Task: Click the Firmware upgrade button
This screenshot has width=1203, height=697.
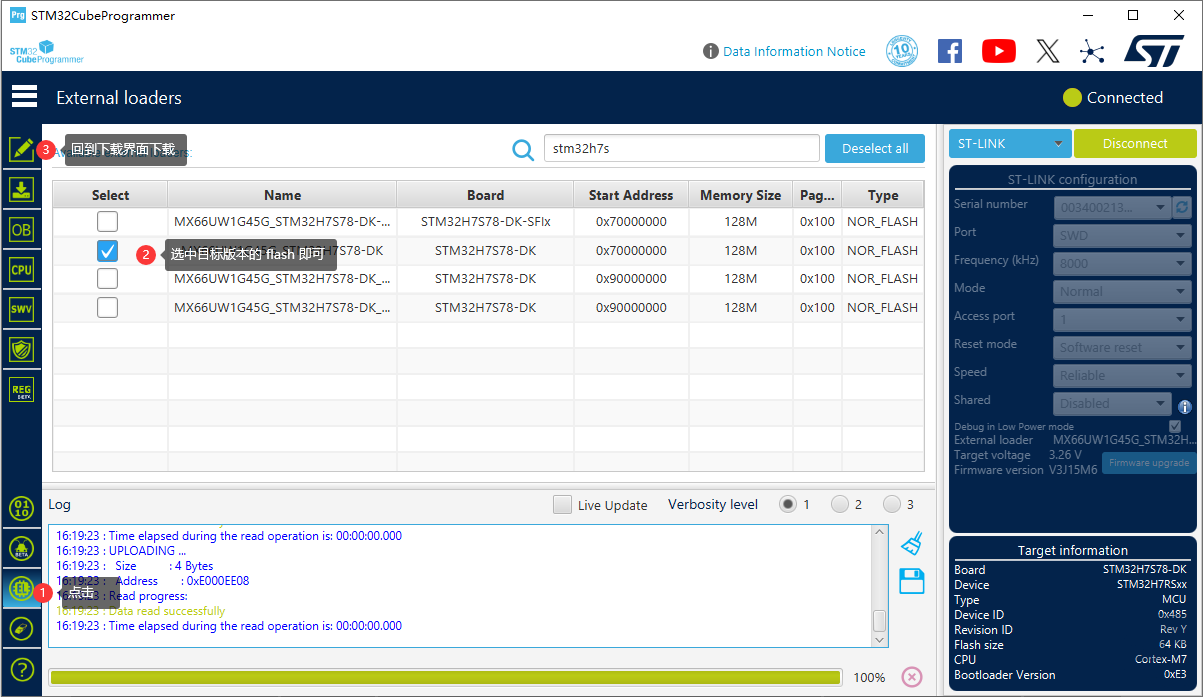Action: (1149, 462)
